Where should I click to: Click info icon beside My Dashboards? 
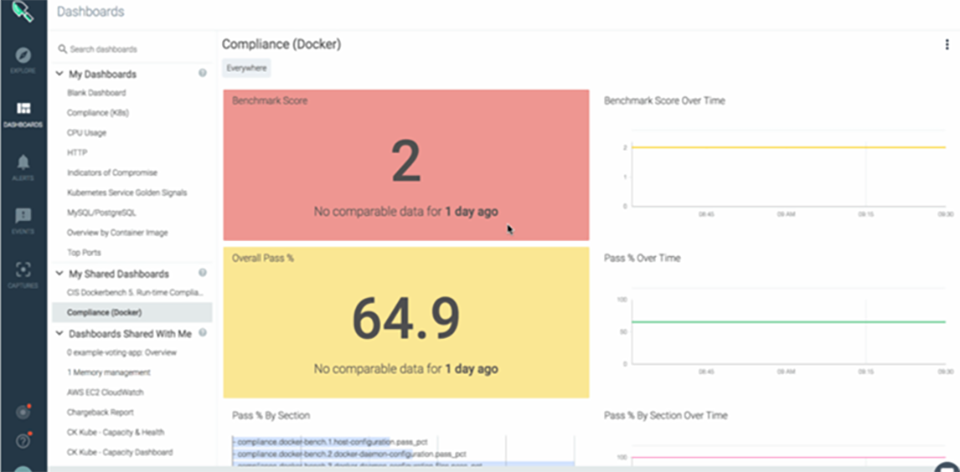coord(203,73)
